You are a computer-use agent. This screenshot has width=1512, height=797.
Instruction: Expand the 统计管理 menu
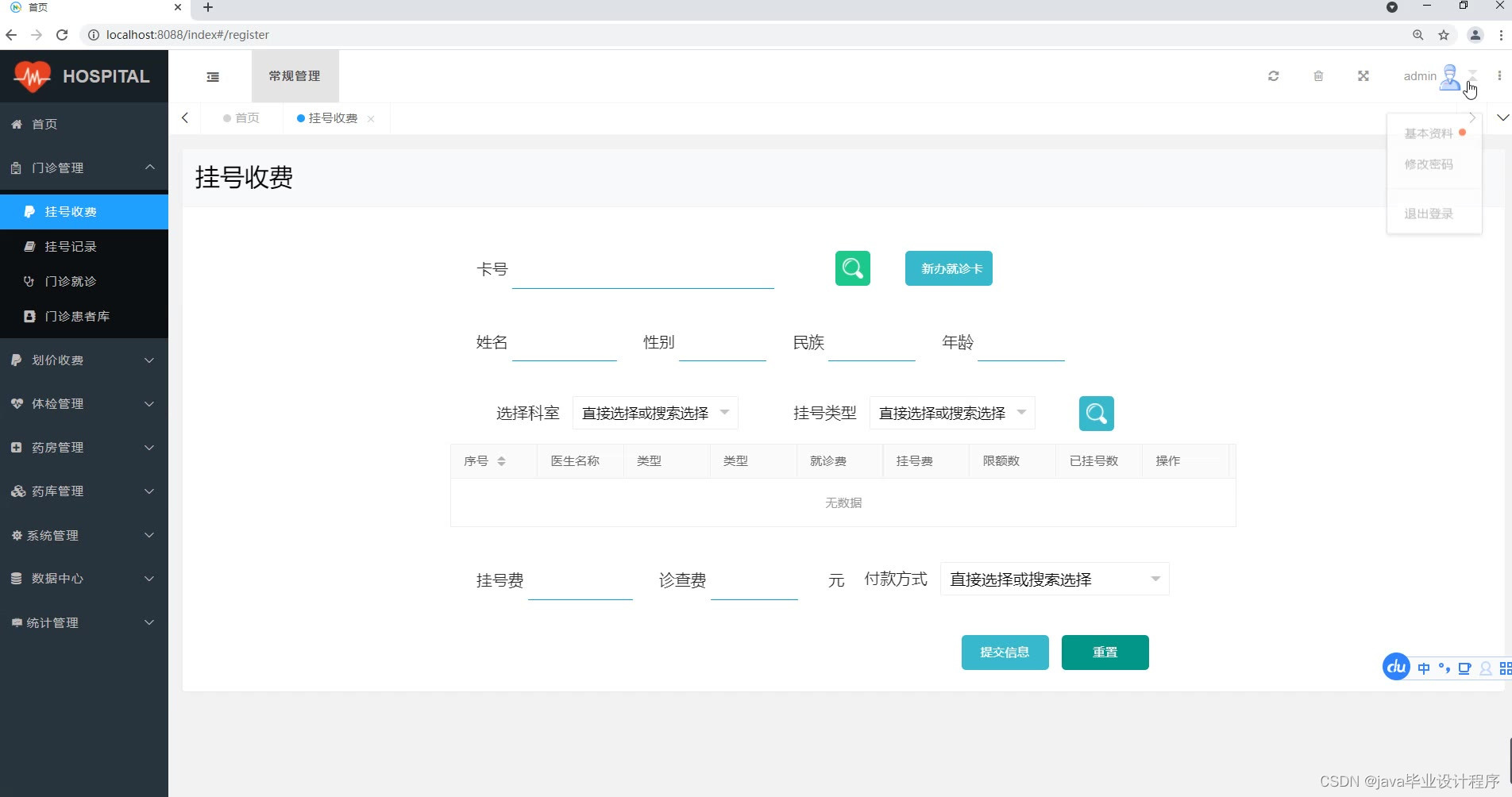(x=84, y=623)
